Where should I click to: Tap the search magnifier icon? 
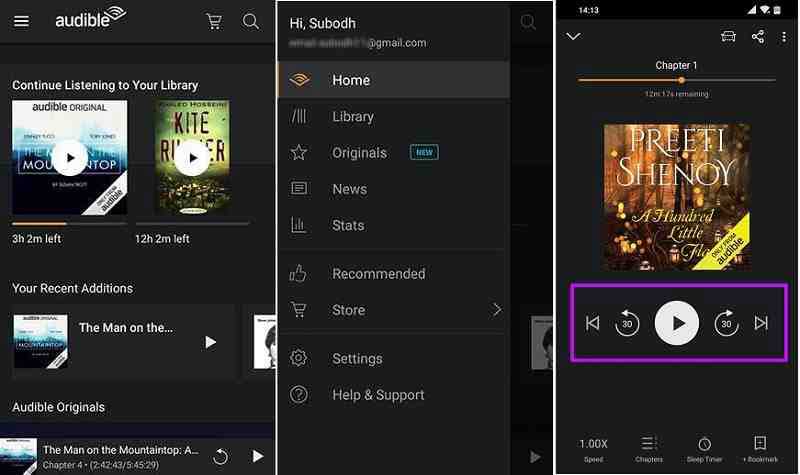[251, 21]
